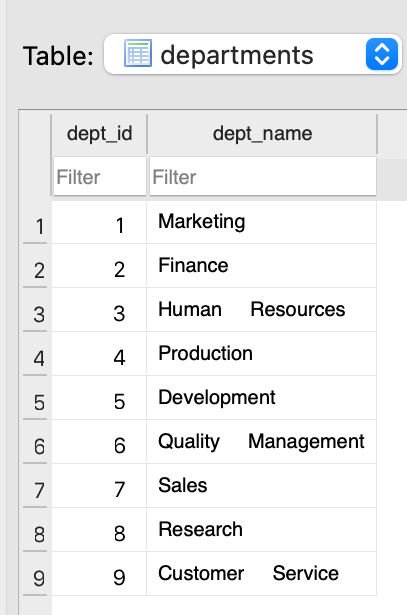Click the table icon beside departments
Viewport: 407px width, 615px height.
138,53
